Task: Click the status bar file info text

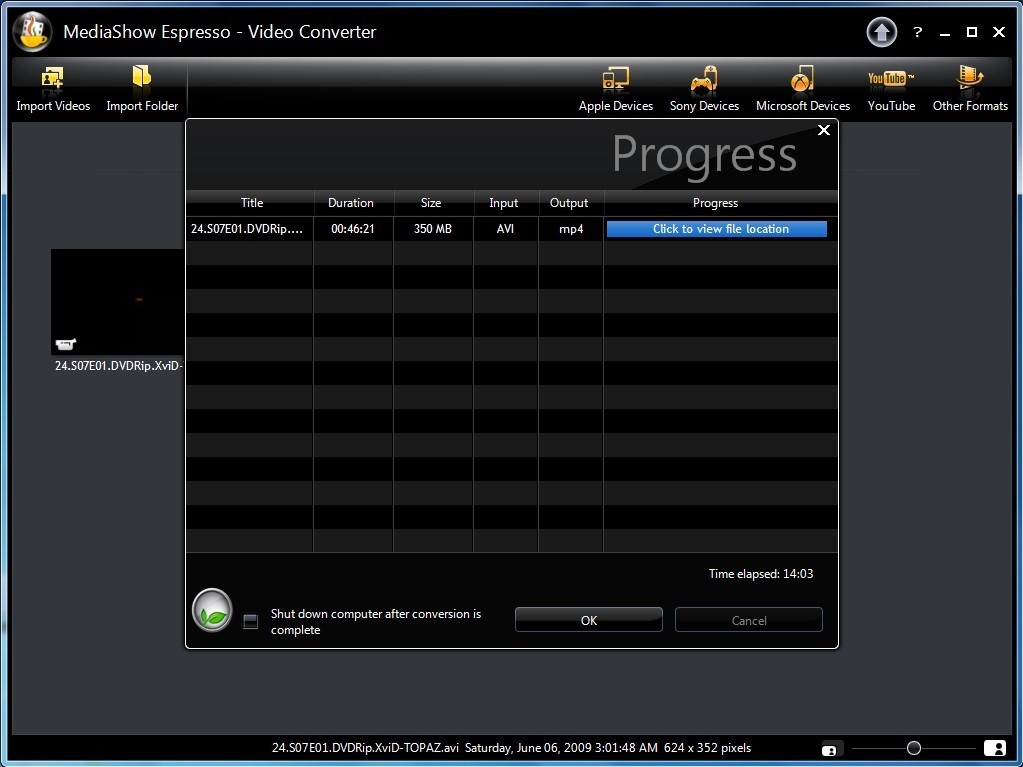Action: [511, 748]
